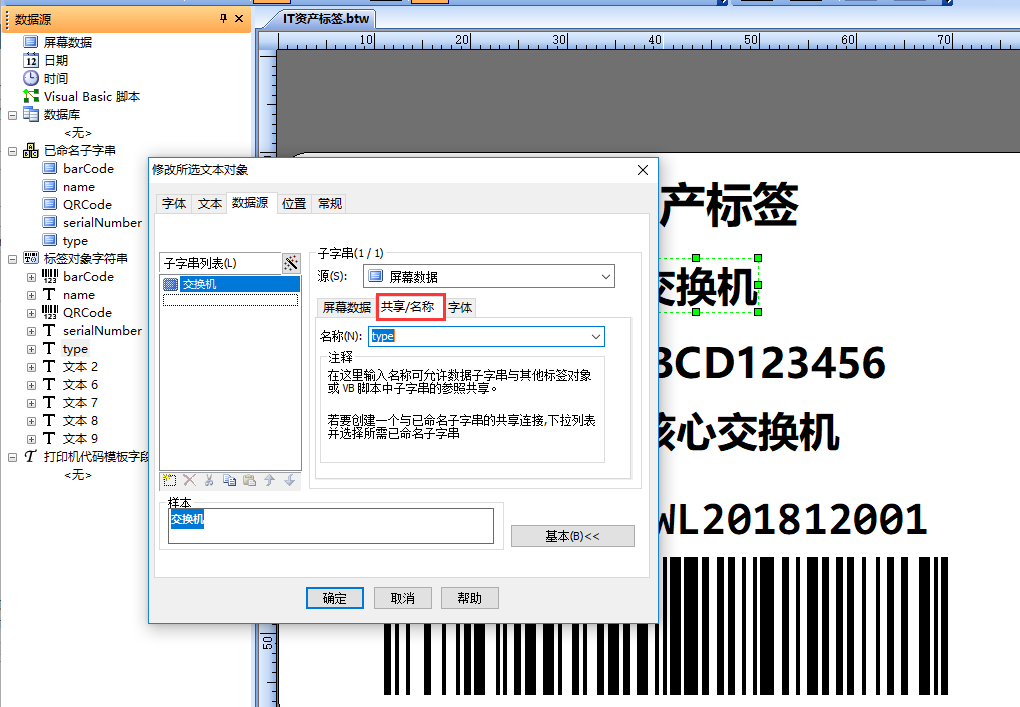Click the move substring up arrow
Screen dimensions: 1020x707
coord(269,480)
